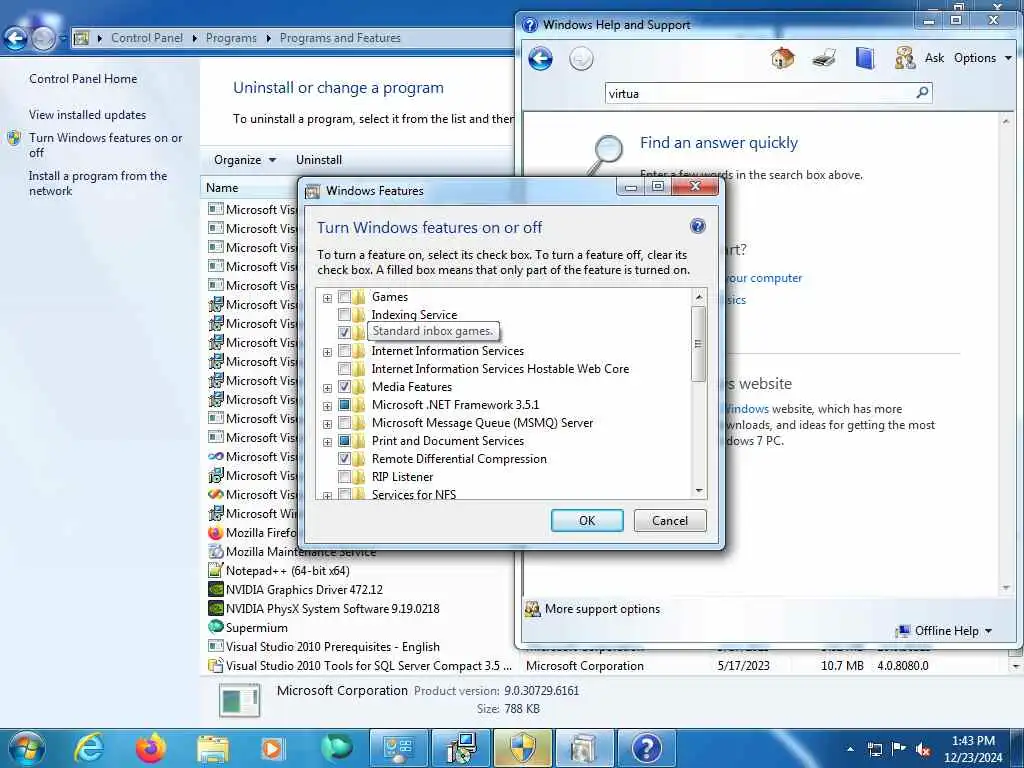Open Windows Explorer folder taskbar icon
The width and height of the screenshot is (1024, 768).
tap(213, 749)
